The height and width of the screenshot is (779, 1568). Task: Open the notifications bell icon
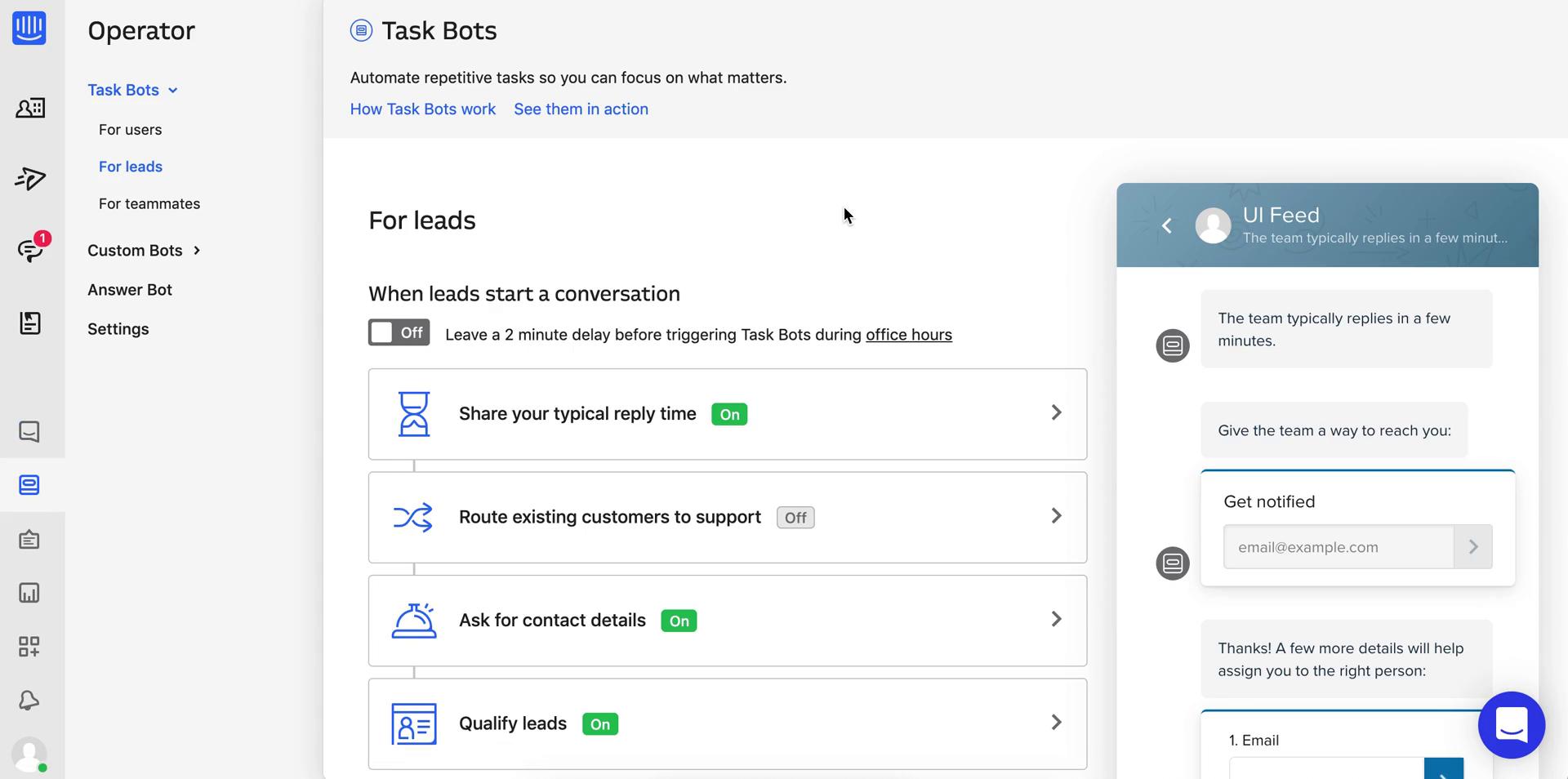(29, 700)
